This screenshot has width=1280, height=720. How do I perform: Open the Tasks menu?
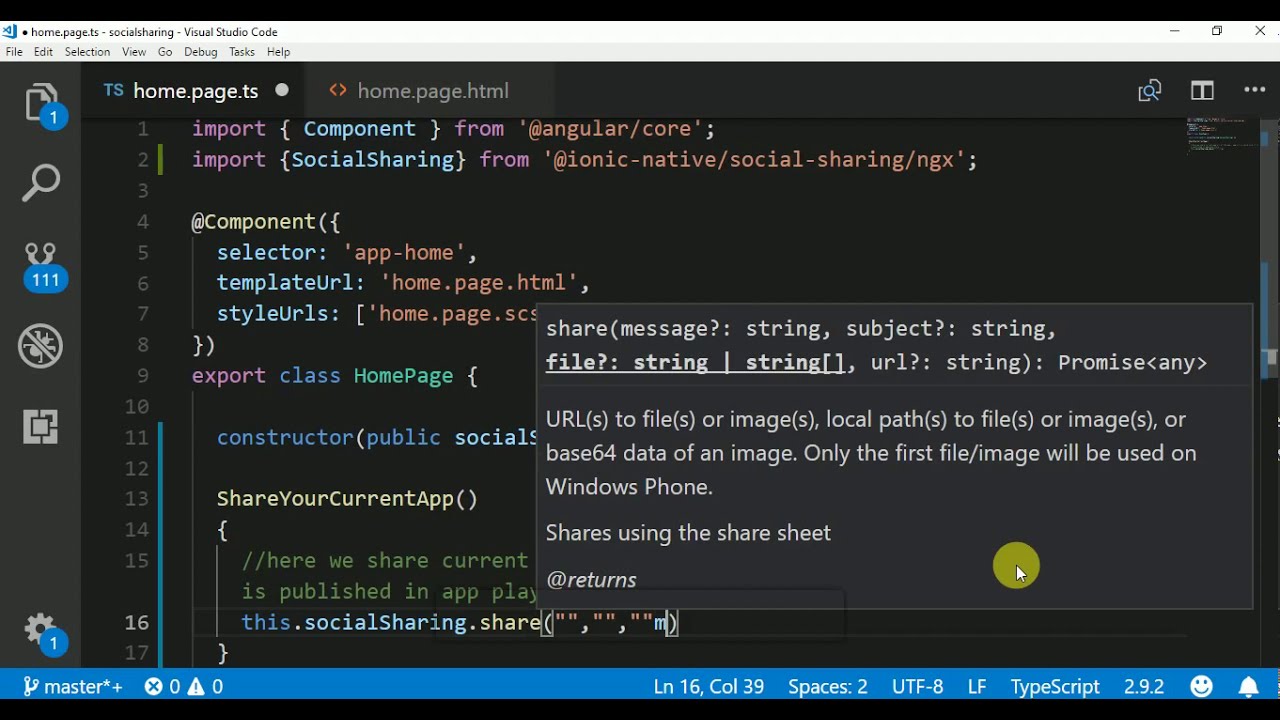pos(242,52)
